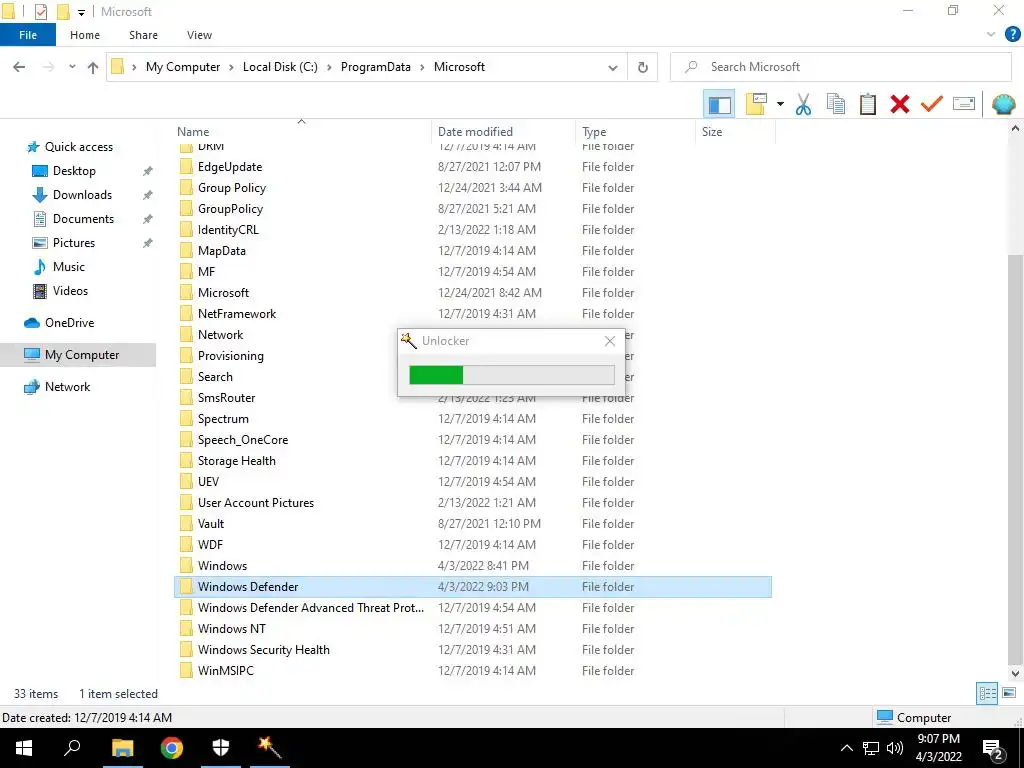
Task: Open Music in the navigation pane
Action: point(69,267)
